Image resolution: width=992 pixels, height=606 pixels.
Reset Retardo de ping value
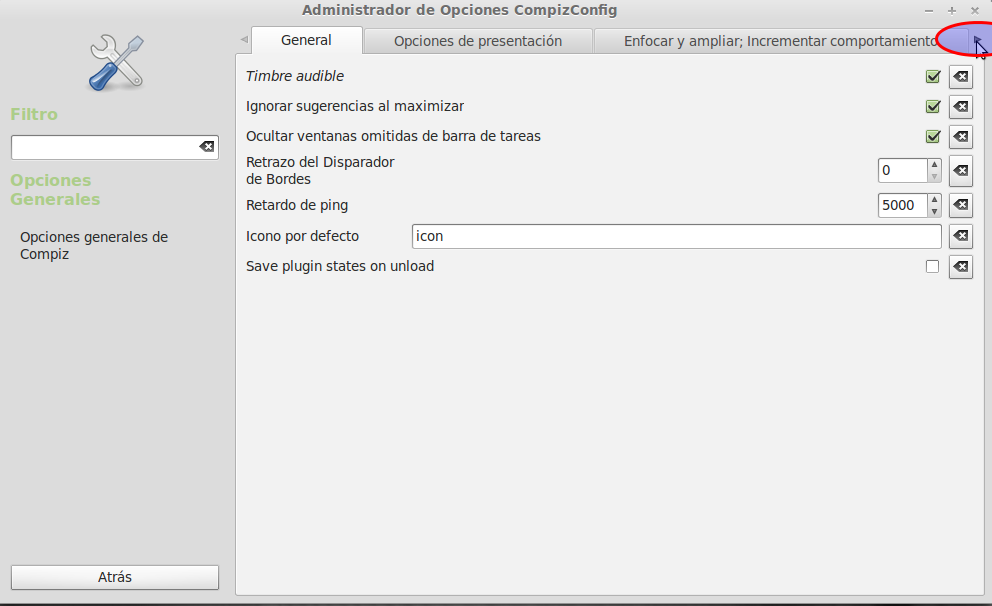960,206
